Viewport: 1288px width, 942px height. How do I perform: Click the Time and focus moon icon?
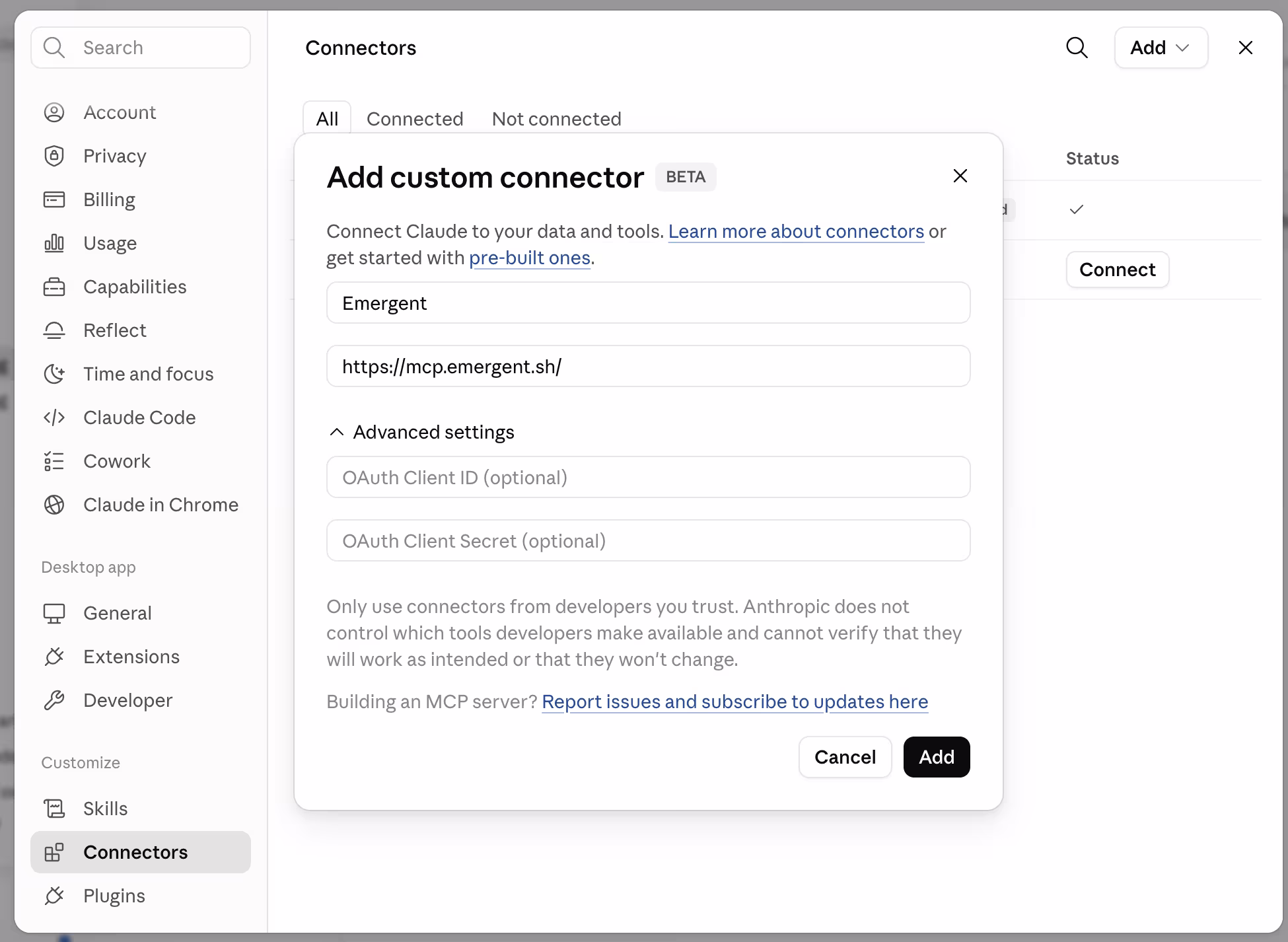tap(54, 374)
